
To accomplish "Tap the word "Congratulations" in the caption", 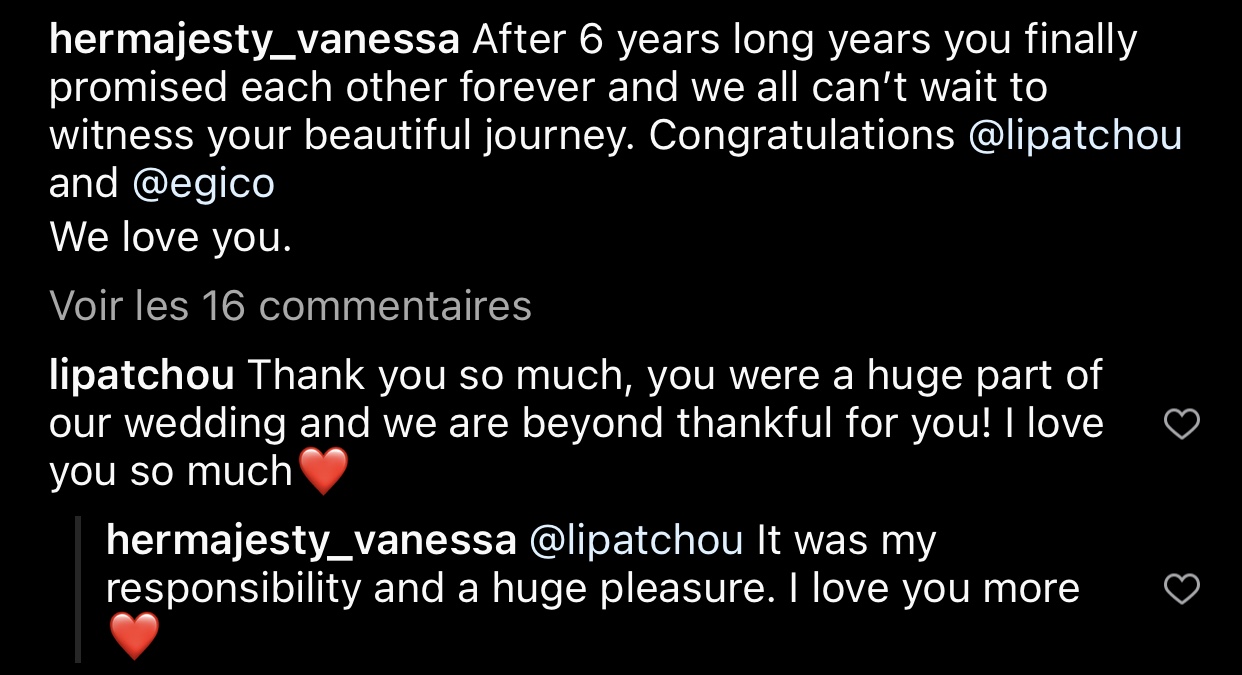I will pos(801,135).
